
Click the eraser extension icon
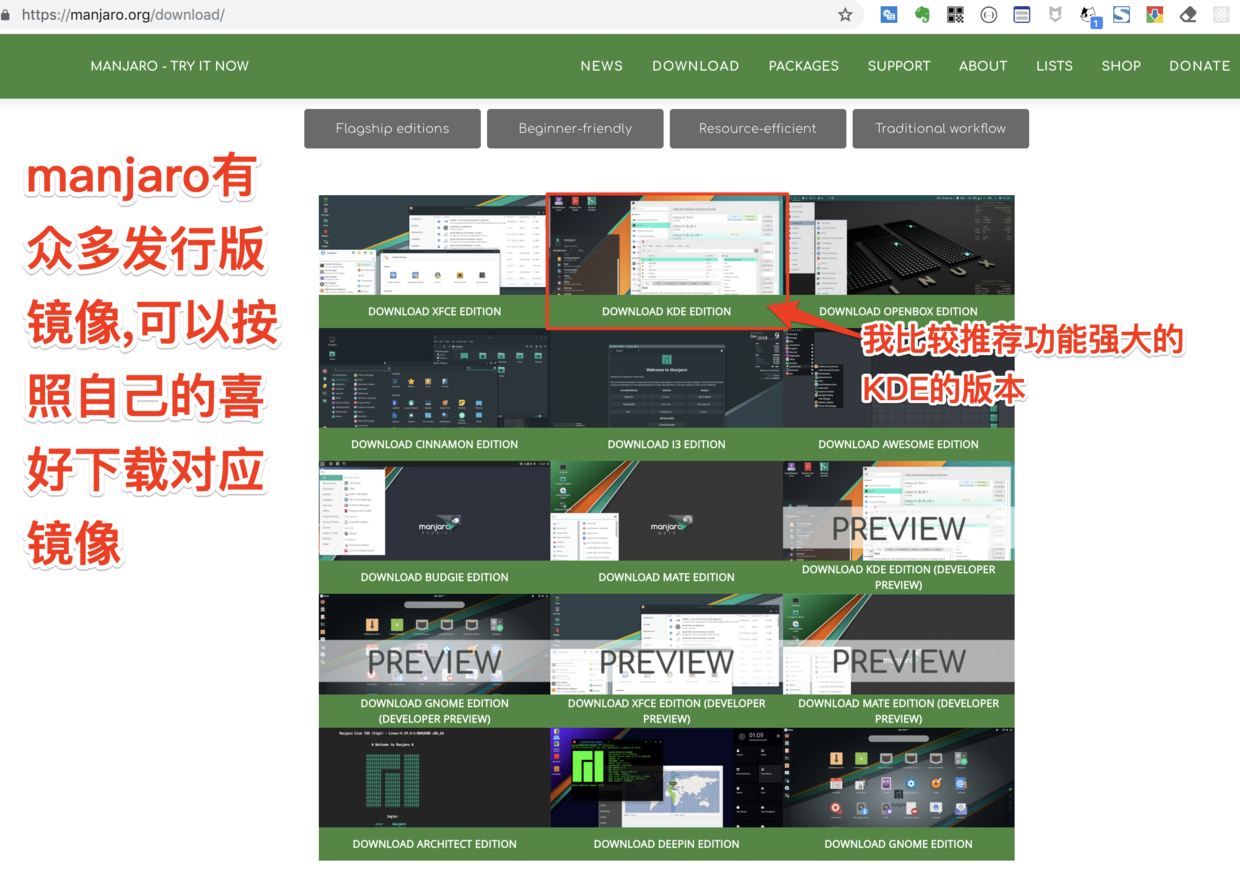pyautogui.click(x=1188, y=15)
